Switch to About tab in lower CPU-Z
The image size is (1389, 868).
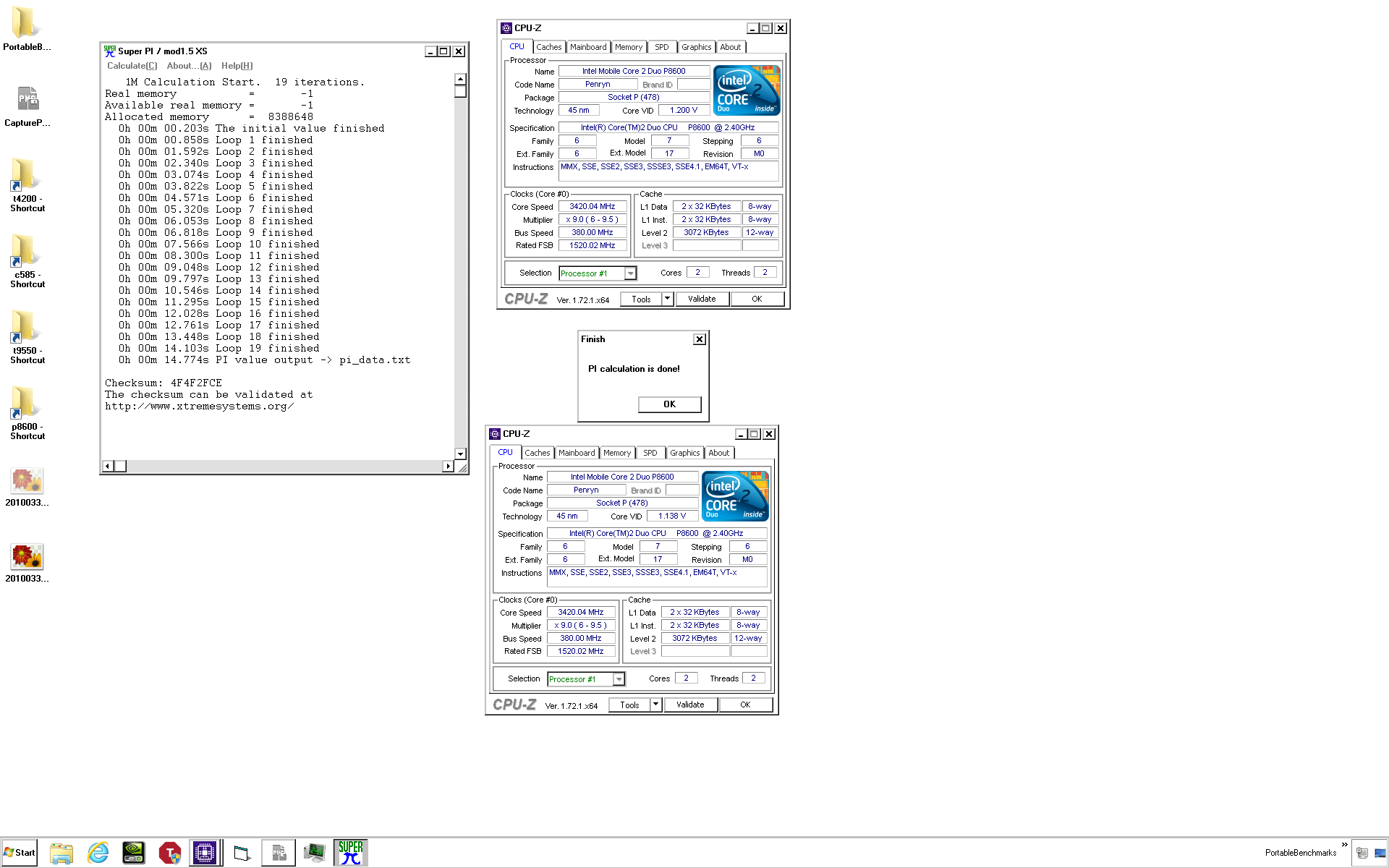[x=719, y=453]
